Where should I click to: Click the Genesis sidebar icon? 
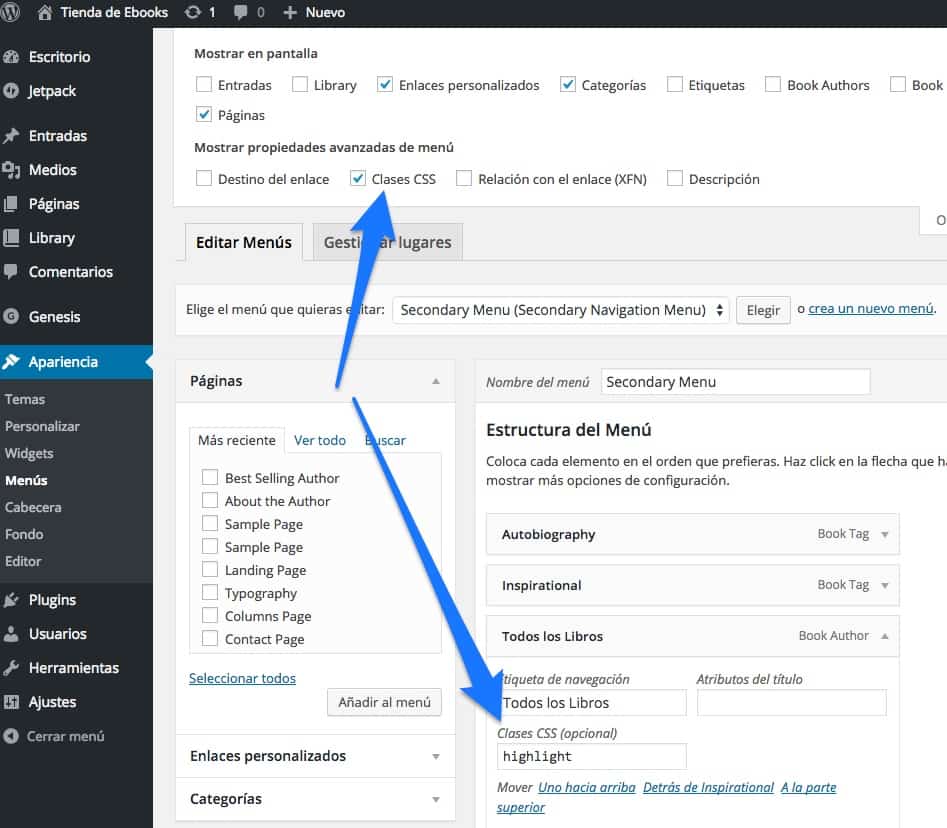click(11, 316)
